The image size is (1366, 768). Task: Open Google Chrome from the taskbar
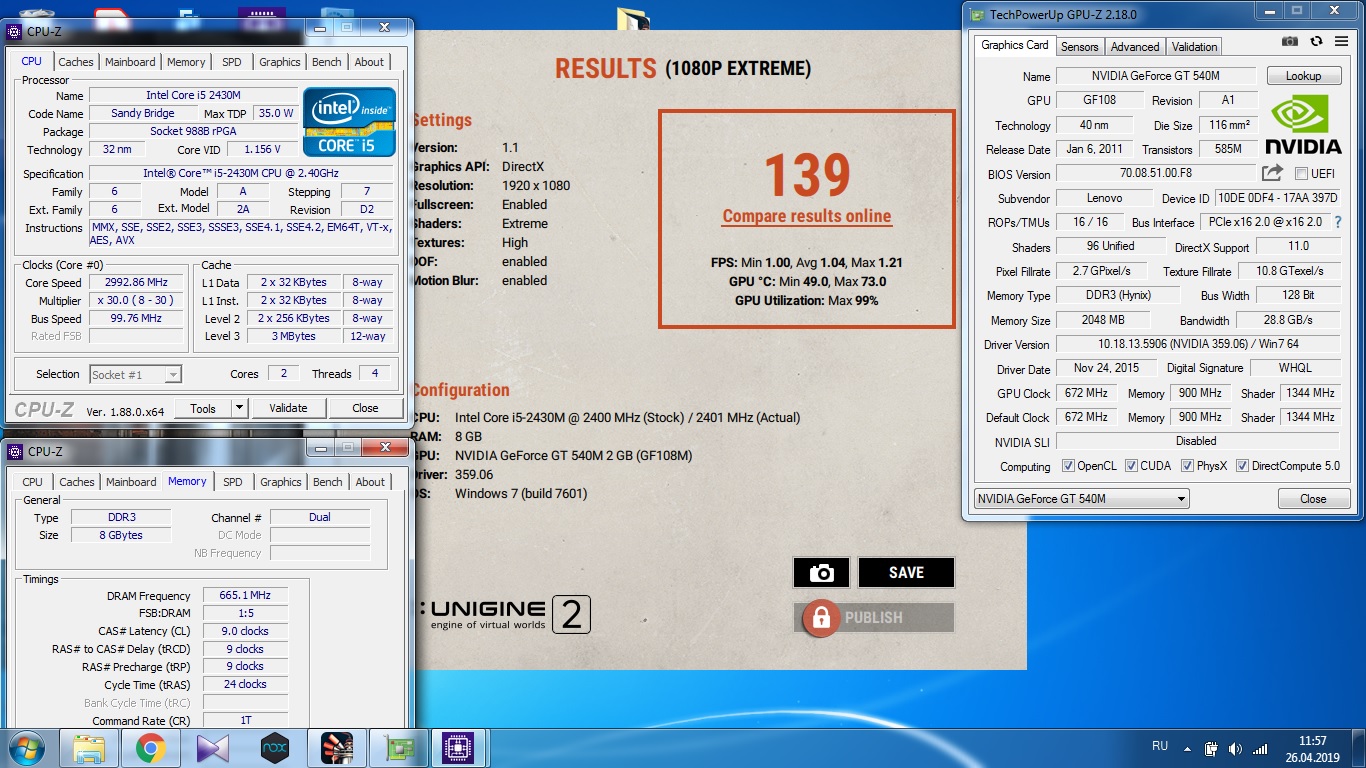coord(151,748)
